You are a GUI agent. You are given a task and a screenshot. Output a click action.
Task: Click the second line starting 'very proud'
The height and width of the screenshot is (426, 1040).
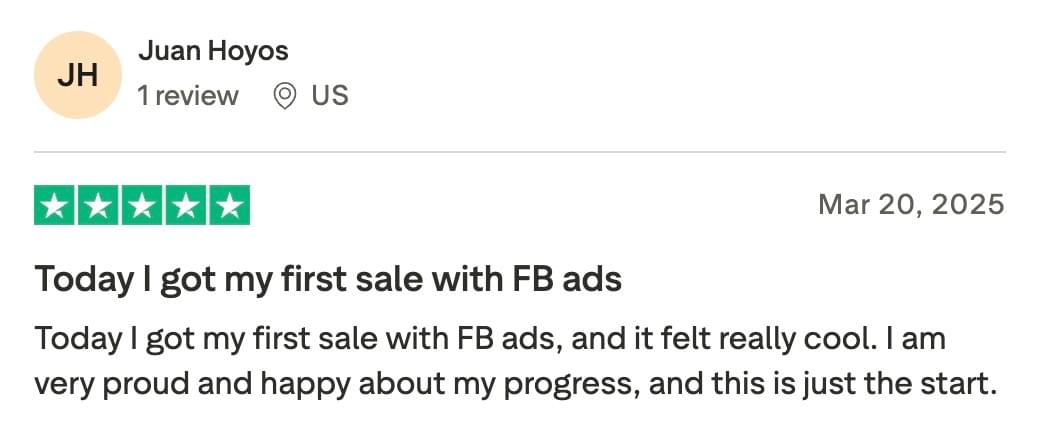pos(515,384)
